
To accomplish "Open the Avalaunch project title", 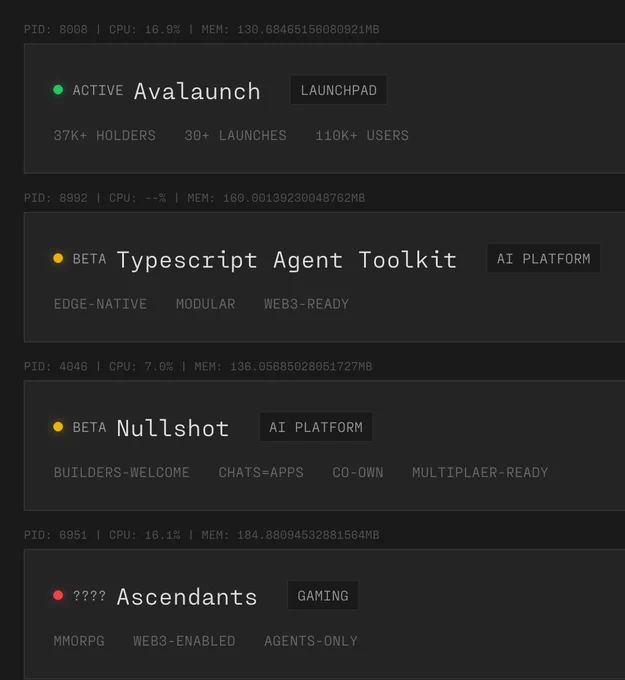I will pyautogui.click(x=197, y=91).
